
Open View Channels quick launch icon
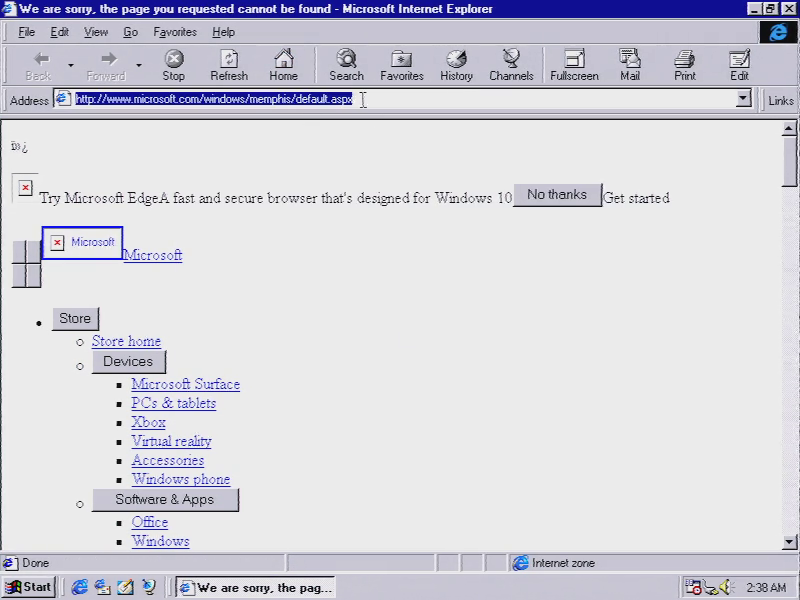[148, 587]
